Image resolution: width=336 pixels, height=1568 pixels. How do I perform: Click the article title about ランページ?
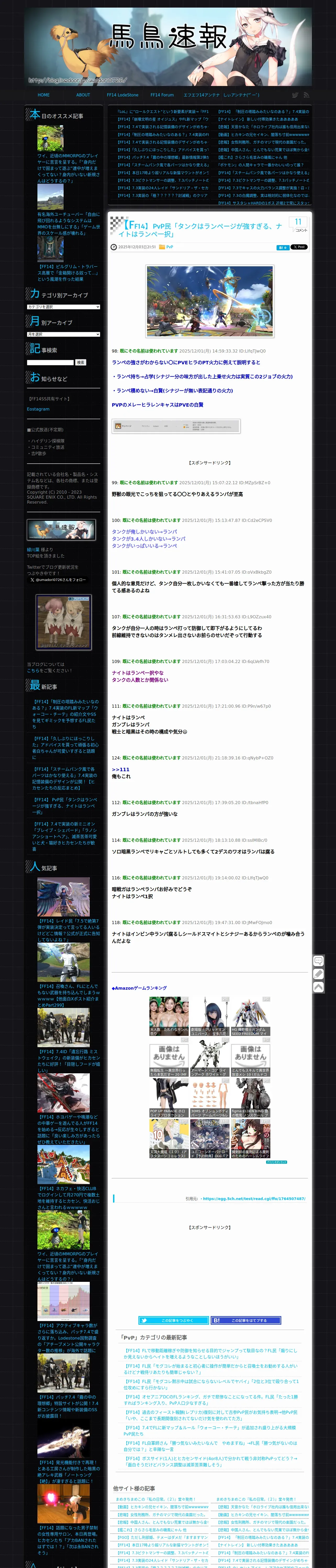(x=199, y=229)
